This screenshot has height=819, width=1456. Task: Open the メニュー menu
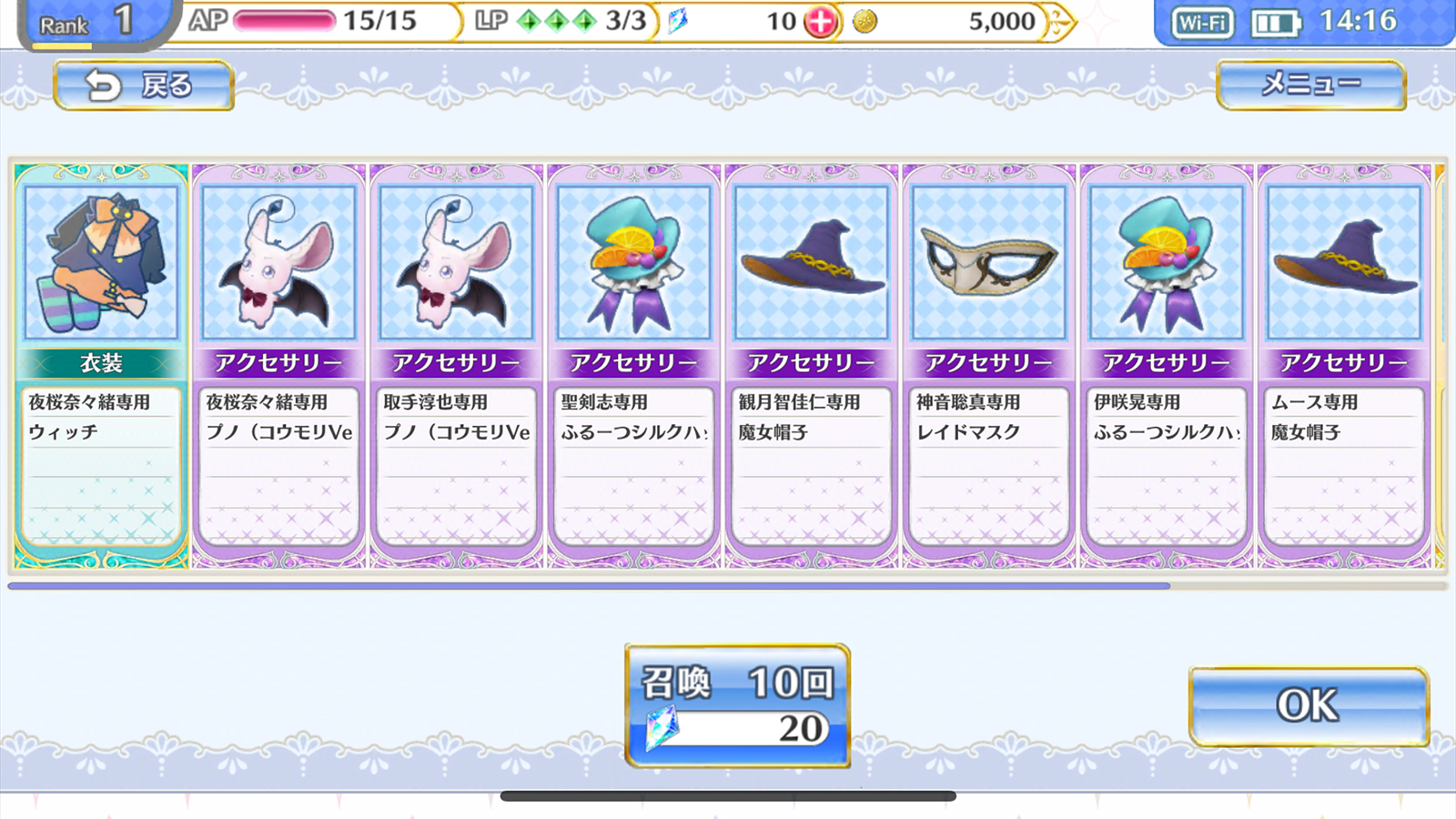click(x=1311, y=85)
